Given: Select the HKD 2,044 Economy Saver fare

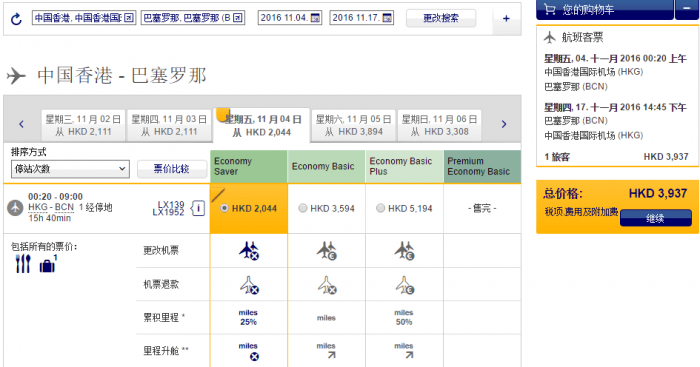Looking at the screenshot, I should tap(225, 208).
